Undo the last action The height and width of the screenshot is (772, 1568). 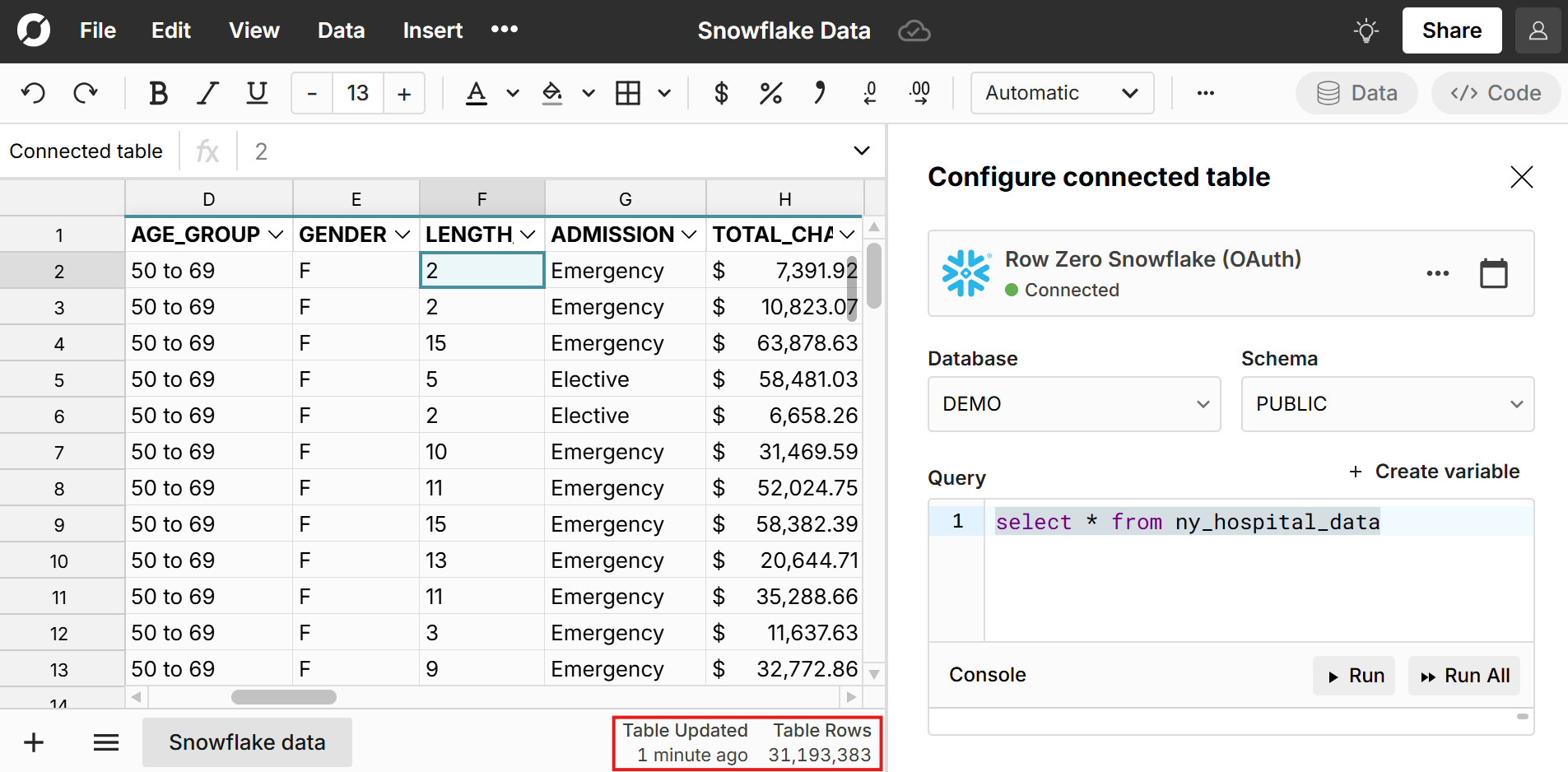tap(33, 93)
